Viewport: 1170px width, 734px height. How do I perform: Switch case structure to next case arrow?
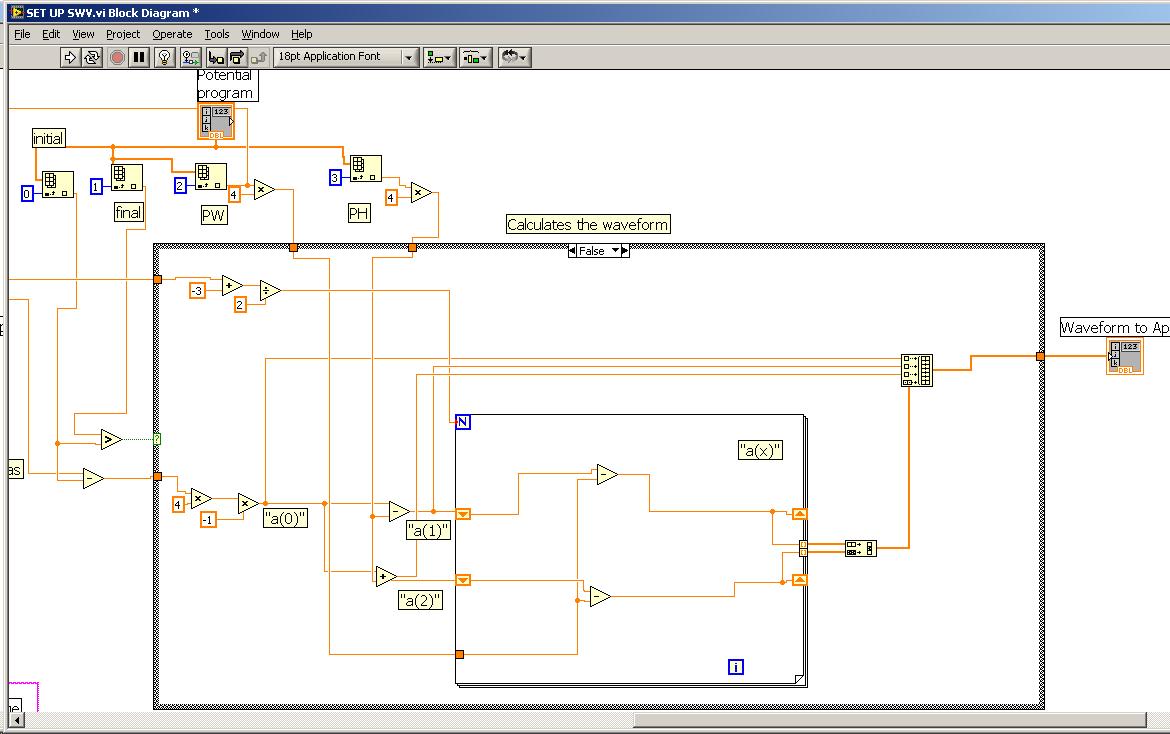click(625, 251)
